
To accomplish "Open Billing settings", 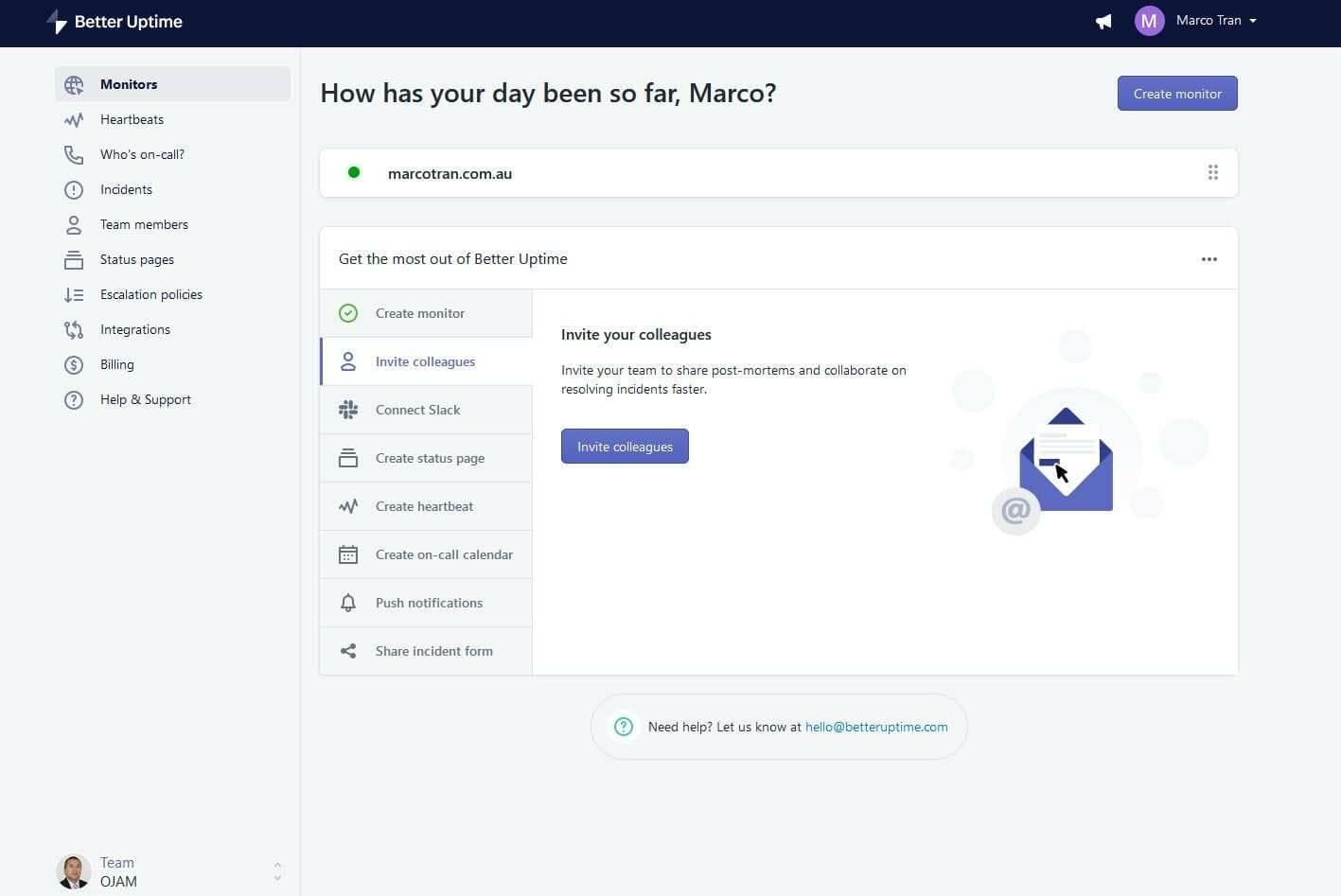I will coord(116,364).
